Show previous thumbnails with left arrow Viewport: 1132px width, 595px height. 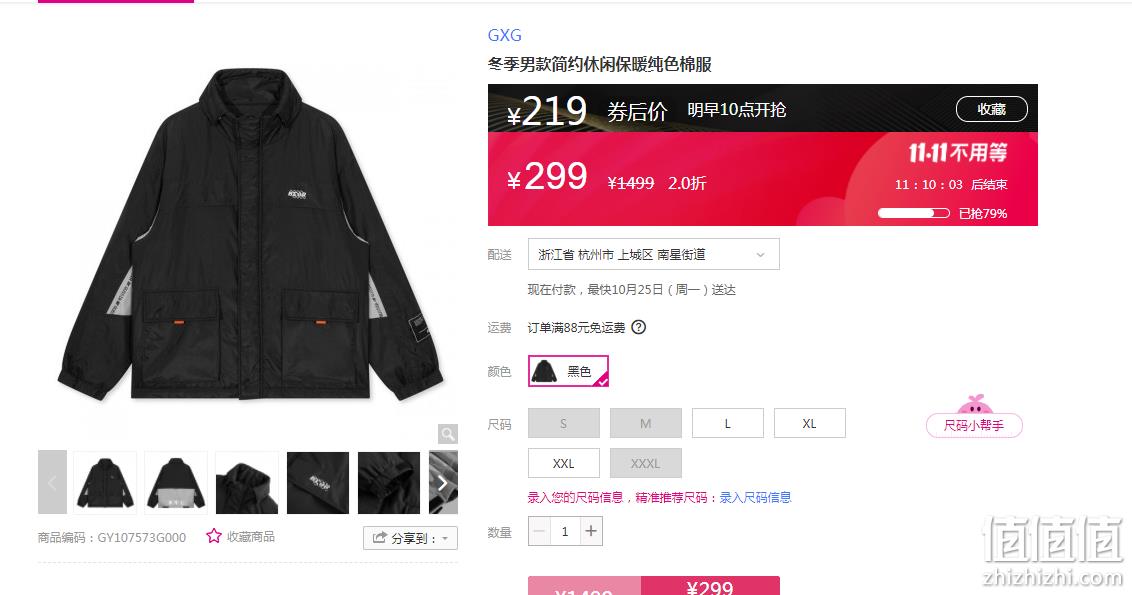click(x=52, y=482)
